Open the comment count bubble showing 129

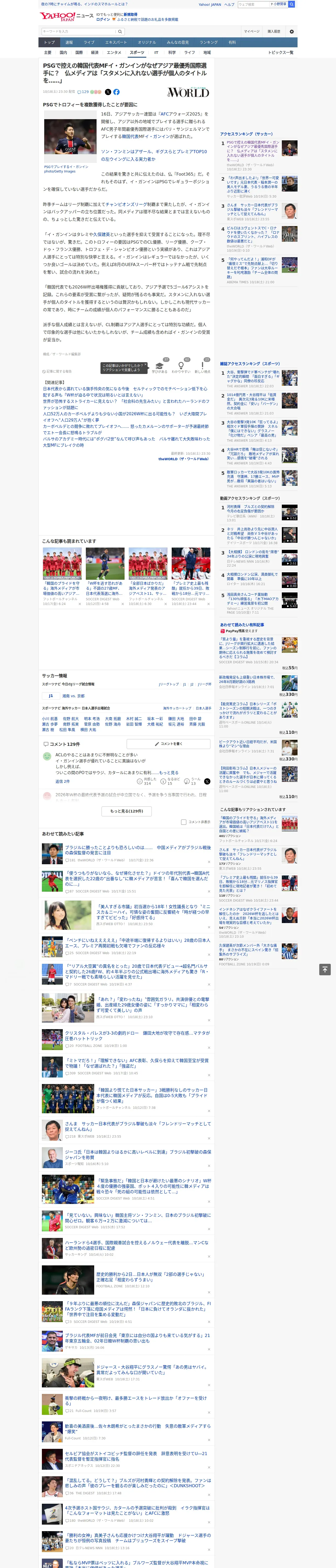click(x=83, y=92)
